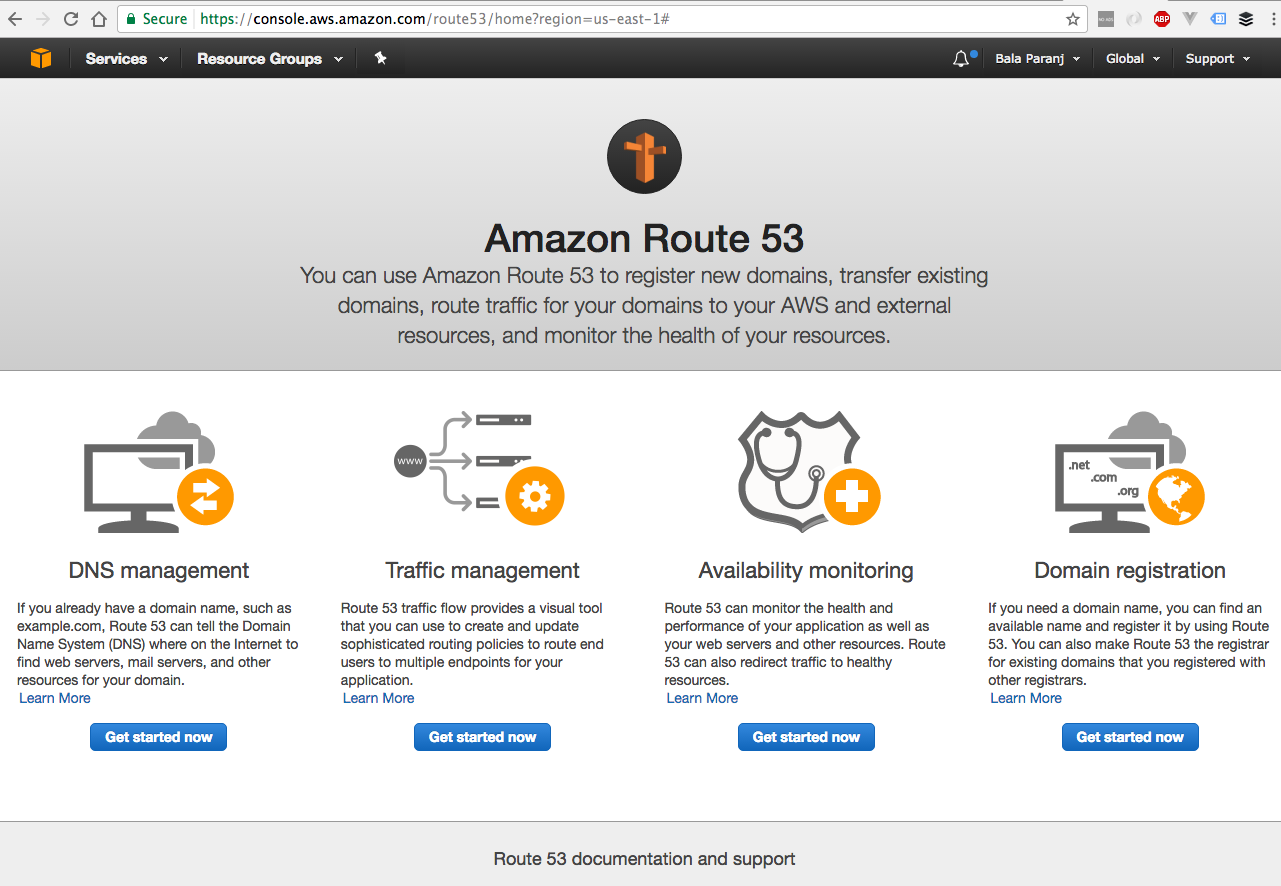Click the paragraph "If you need a domain name"
This screenshot has height=886, width=1281.
[x=1129, y=644]
